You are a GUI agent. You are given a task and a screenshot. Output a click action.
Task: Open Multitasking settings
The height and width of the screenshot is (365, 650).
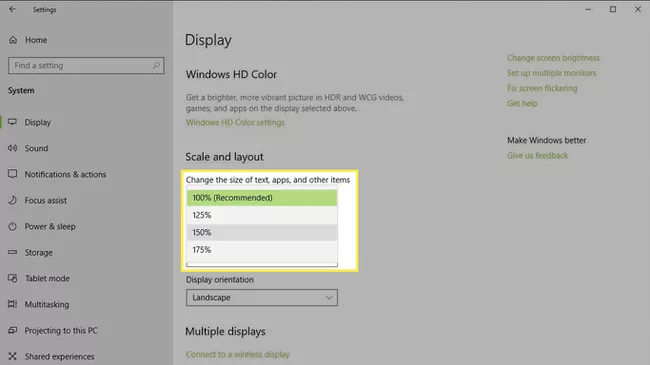47,304
